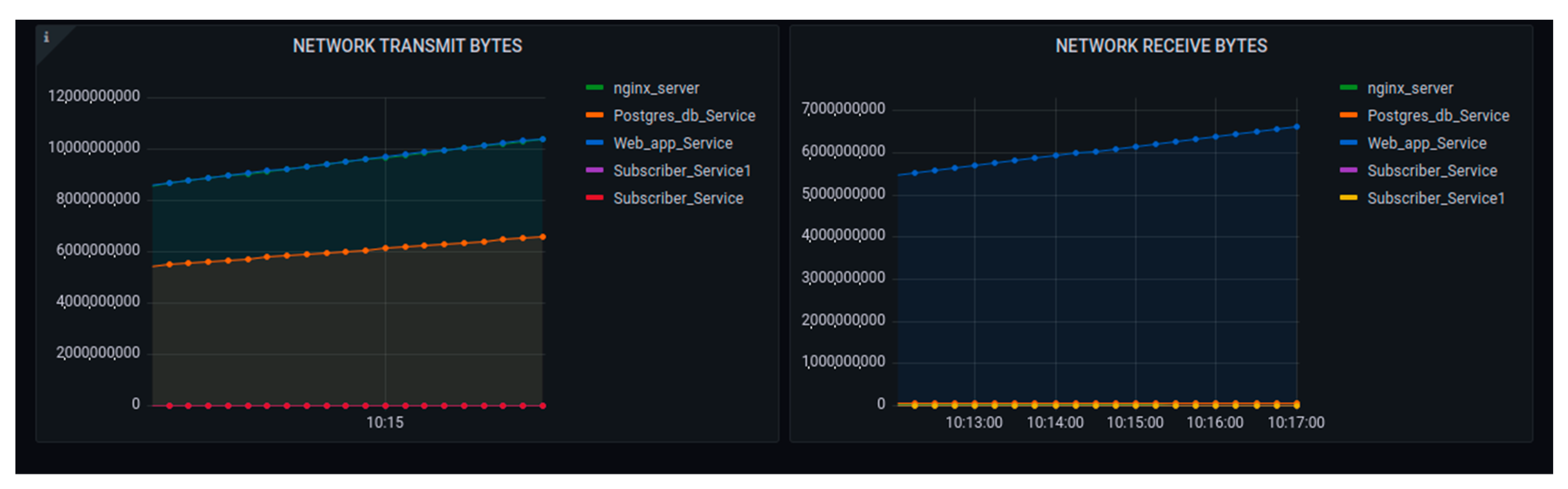
Task: Click blue Web_app_Service swatch in receive legend
Action: [x=1348, y=143]
